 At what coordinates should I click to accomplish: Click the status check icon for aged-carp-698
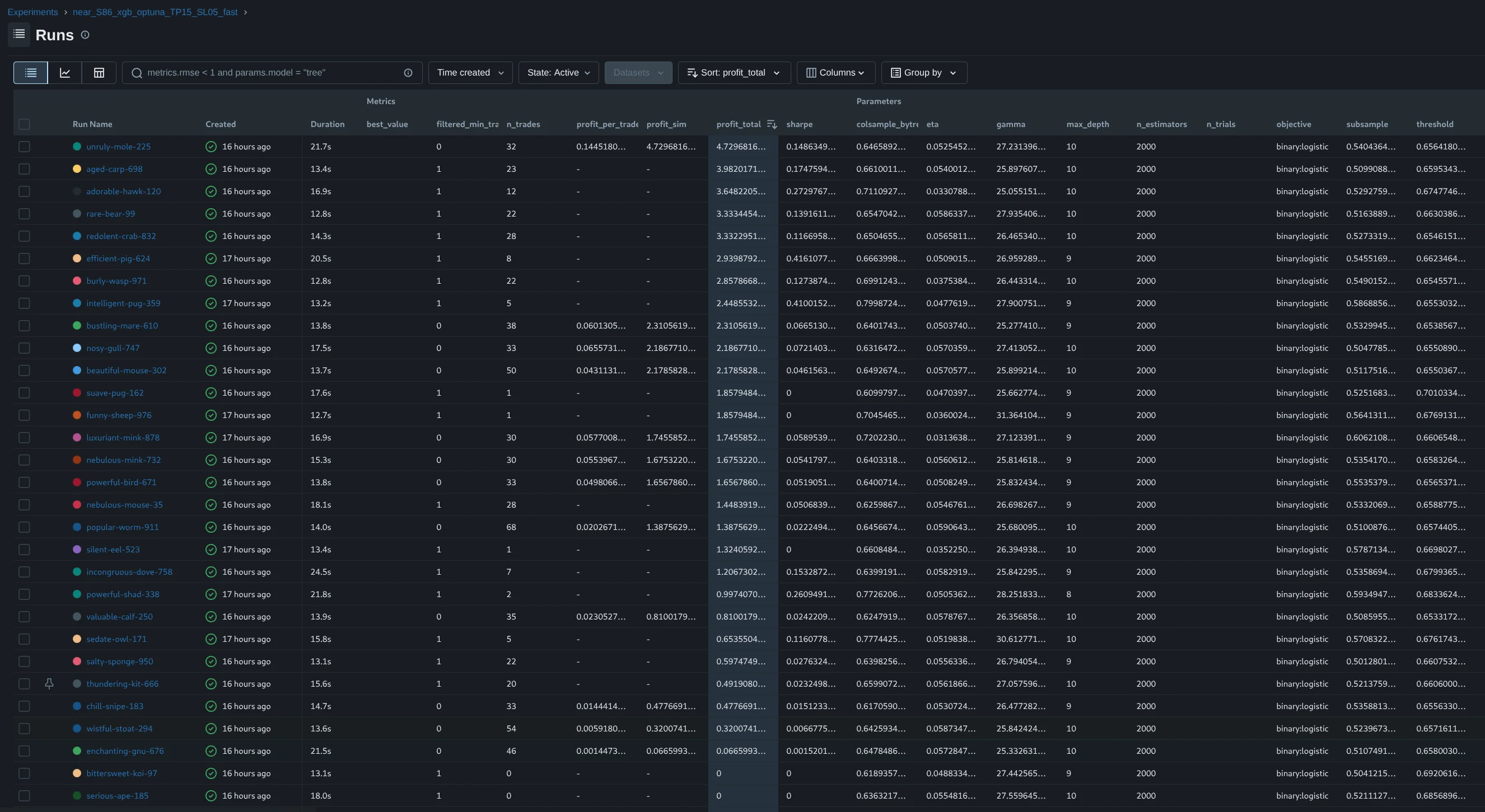(x=211, y=169)
